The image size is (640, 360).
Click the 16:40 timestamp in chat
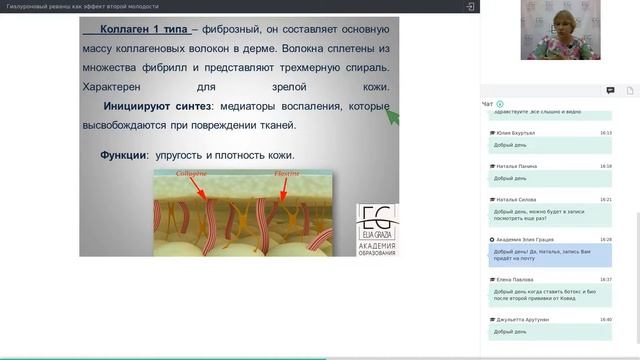[x=606, y=320]
